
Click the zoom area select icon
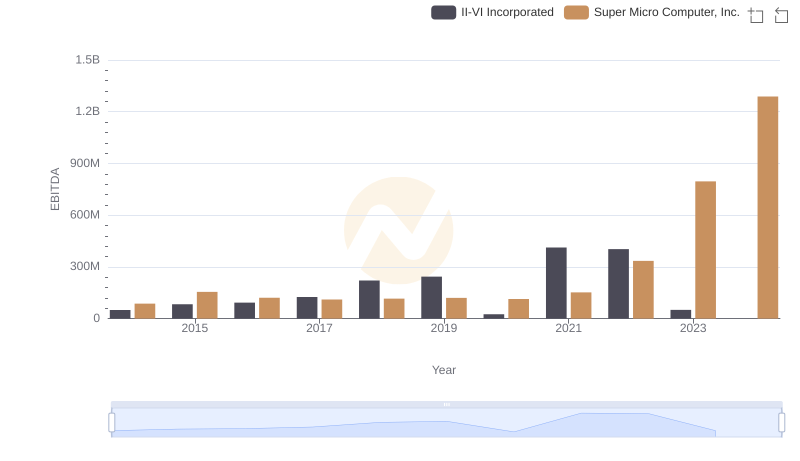point(756,15)
